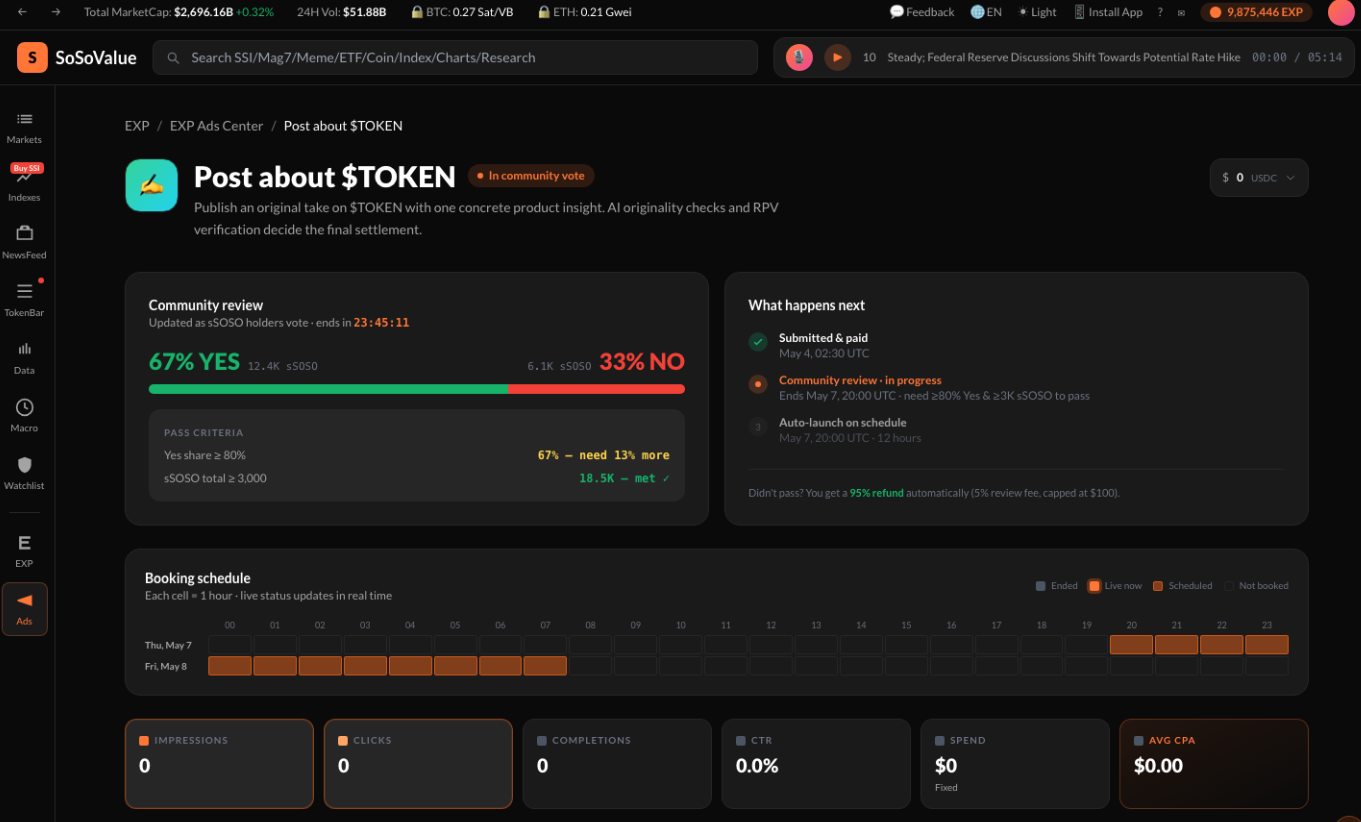Click Thu May 7 hour 20 cell
The height and width of the screenshot is (822, 1361).
click(1131, 645)
